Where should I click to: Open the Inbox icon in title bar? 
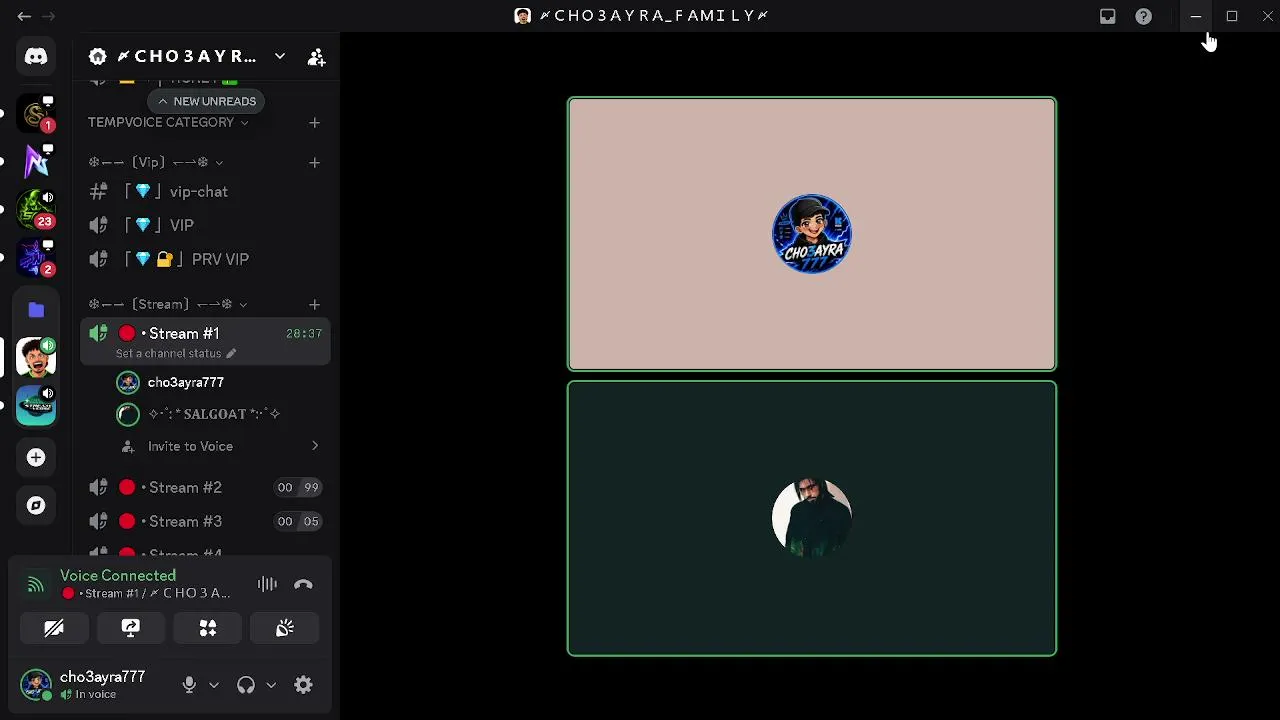click(x=1107, y=16)
